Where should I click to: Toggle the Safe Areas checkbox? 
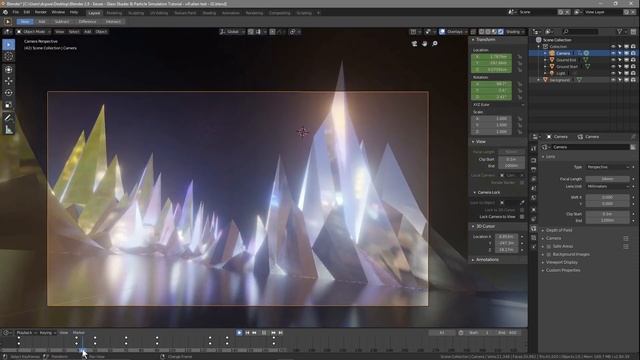tap(549, 247)
